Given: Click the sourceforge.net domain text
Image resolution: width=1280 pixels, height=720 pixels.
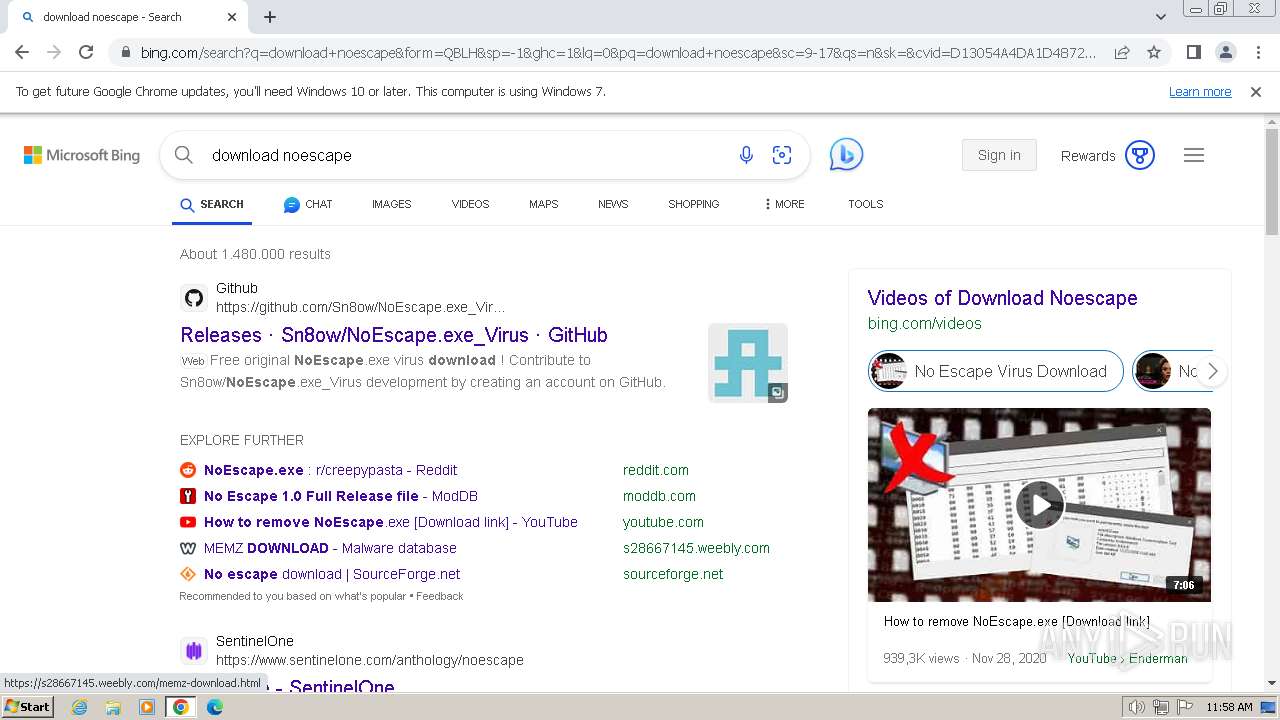Looking at the screenshot, I should pyautogui.click(x=673, y=574).
